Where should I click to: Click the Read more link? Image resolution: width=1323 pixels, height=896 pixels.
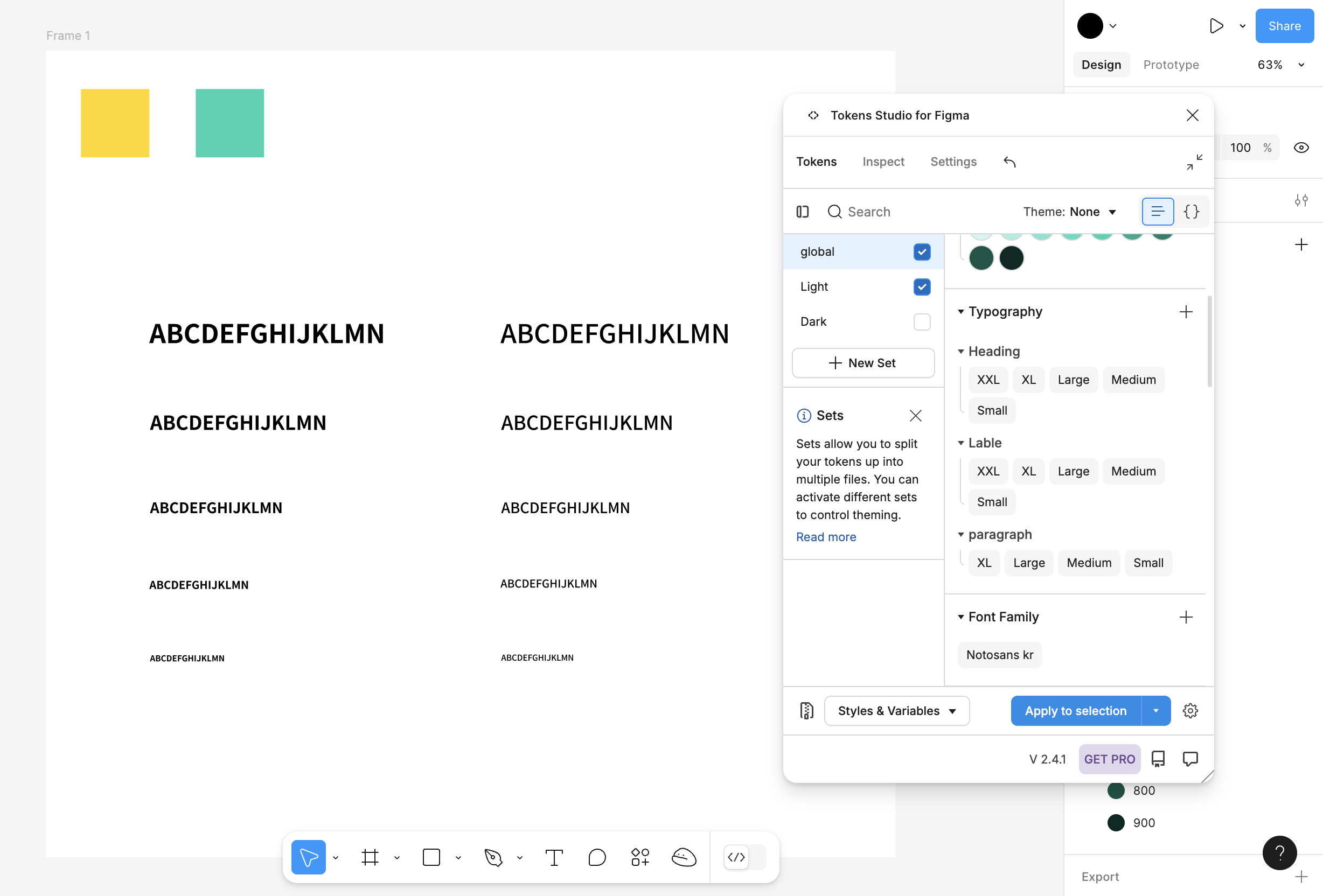point(825,536)
